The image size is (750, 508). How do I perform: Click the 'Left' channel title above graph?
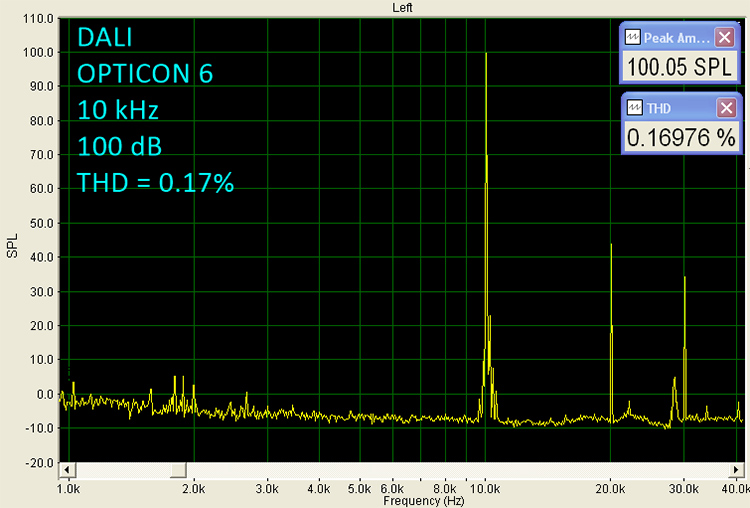403,7
